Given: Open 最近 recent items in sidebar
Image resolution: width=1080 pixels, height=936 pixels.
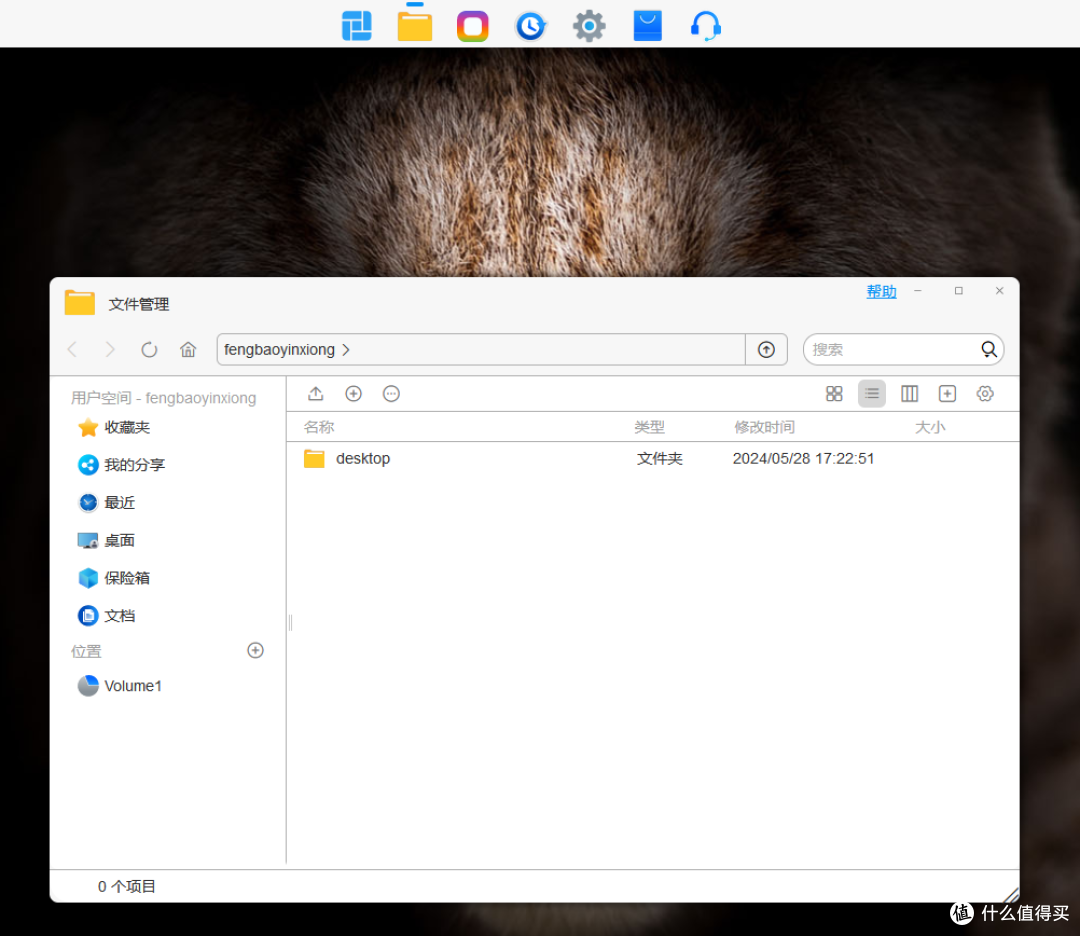Looking at the screenshot, I should (x=106, y=503).
